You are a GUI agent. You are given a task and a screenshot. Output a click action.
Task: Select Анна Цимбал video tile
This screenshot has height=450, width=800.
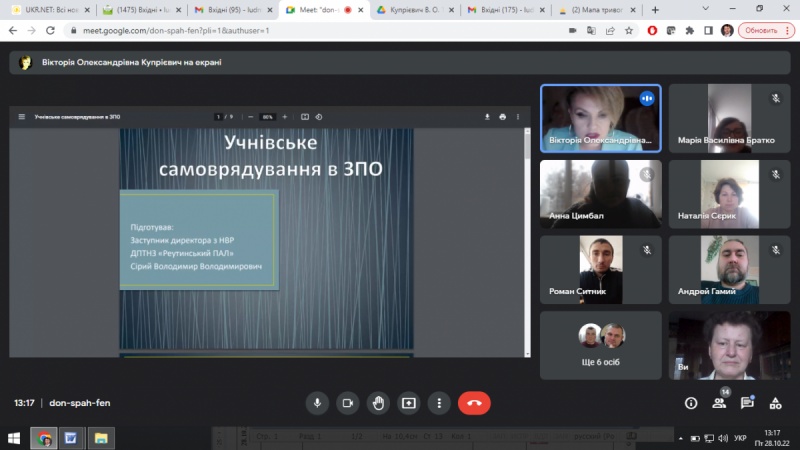point(601,194)
